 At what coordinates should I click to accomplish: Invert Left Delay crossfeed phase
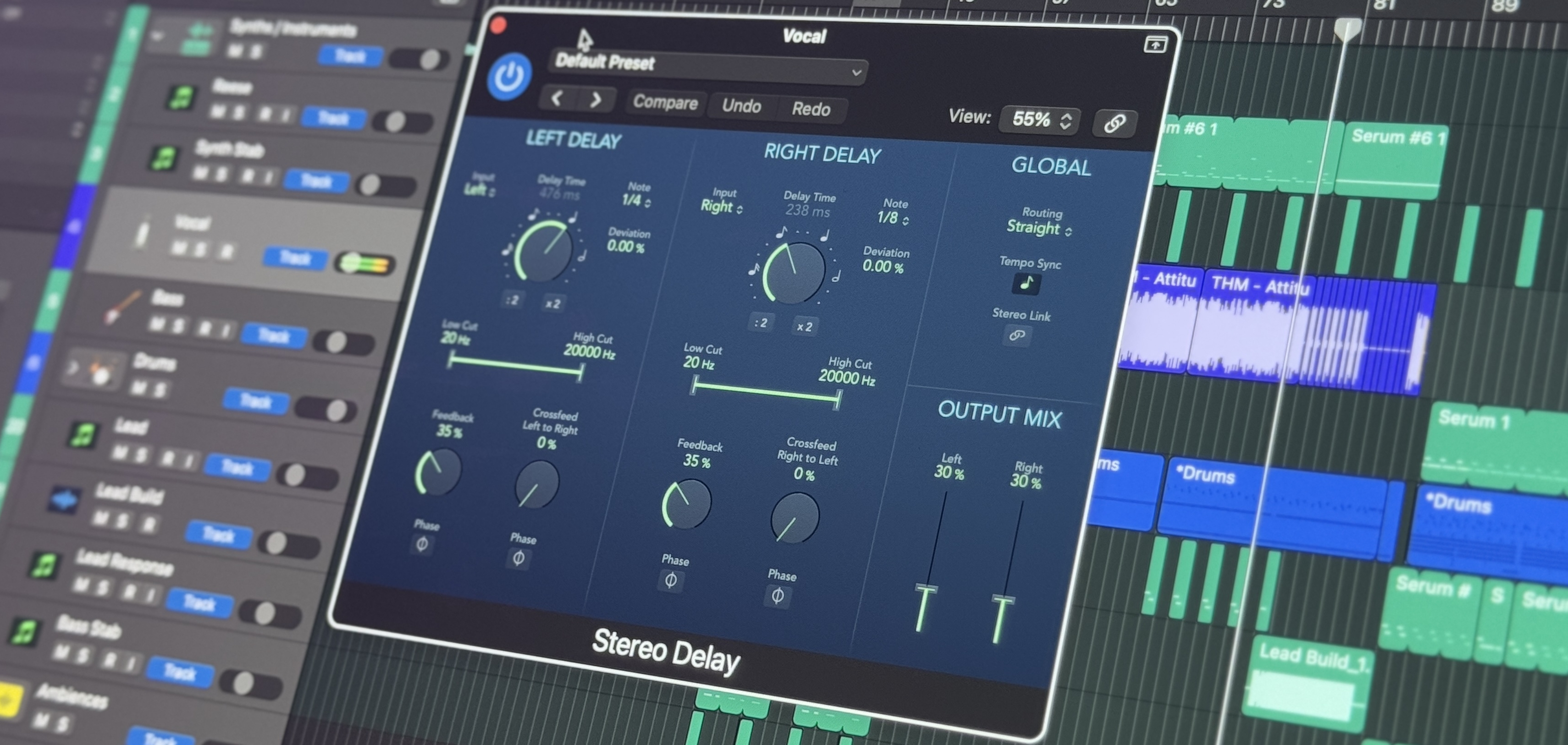[x=518, y=558]
